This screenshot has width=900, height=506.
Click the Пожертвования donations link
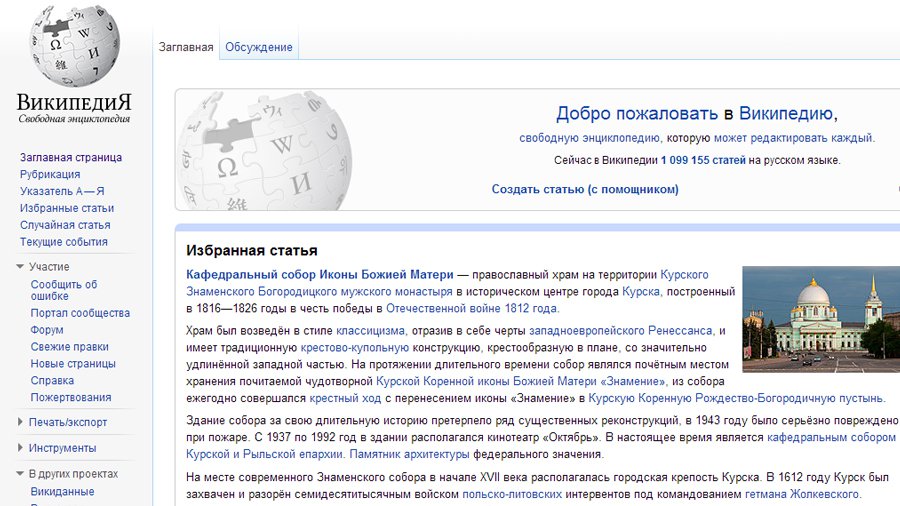click(71, 398)
